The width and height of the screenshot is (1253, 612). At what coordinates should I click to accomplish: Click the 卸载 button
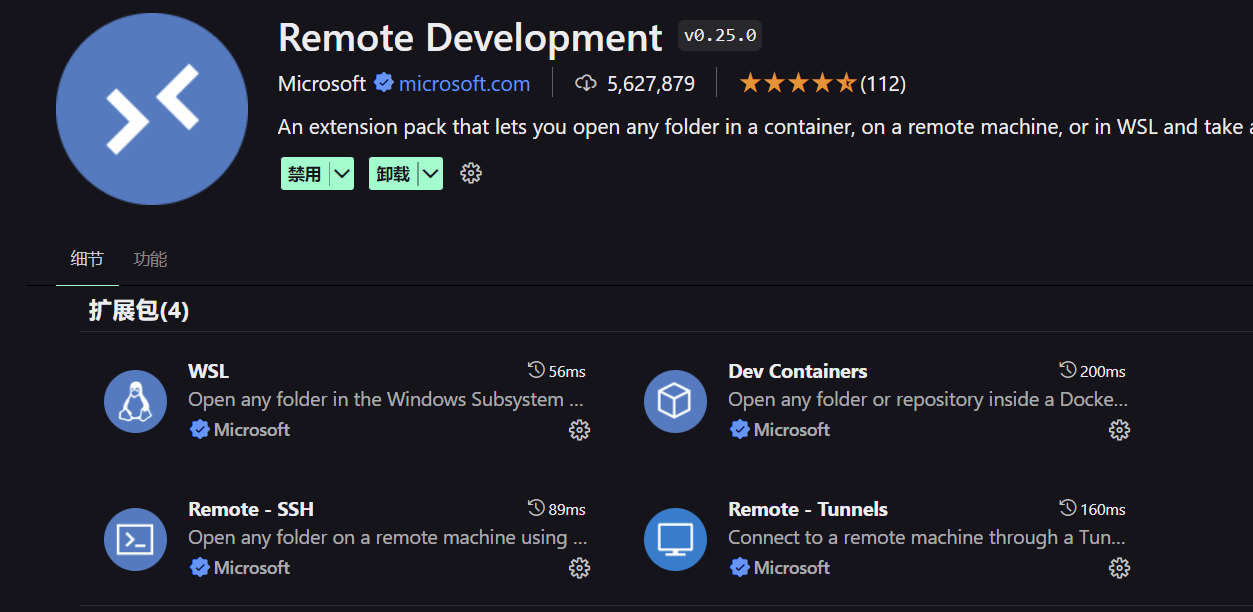[x=394, y=174]
